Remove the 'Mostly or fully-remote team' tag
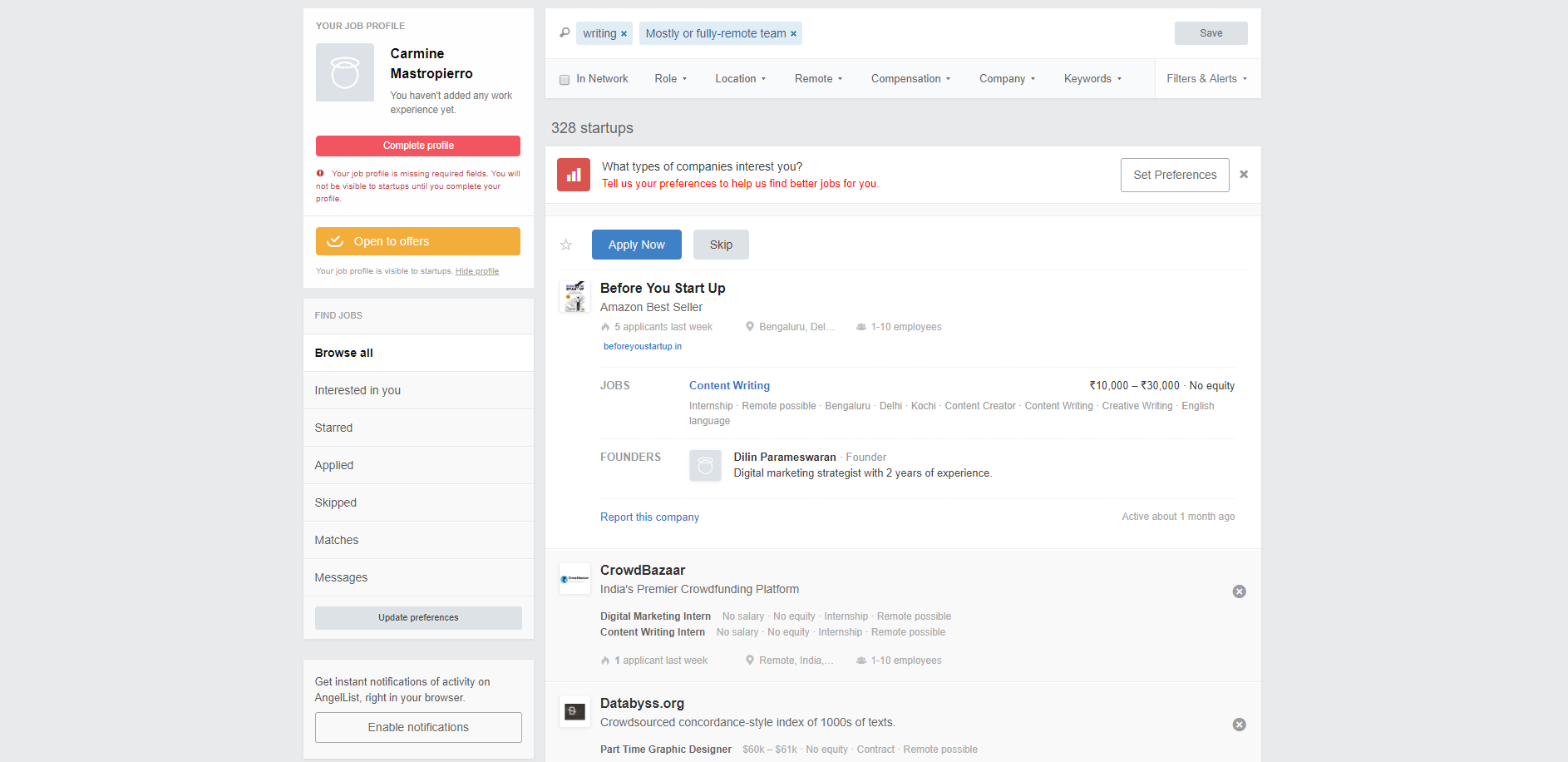The width and height of the screenshot is (1568, 762). 793,34
